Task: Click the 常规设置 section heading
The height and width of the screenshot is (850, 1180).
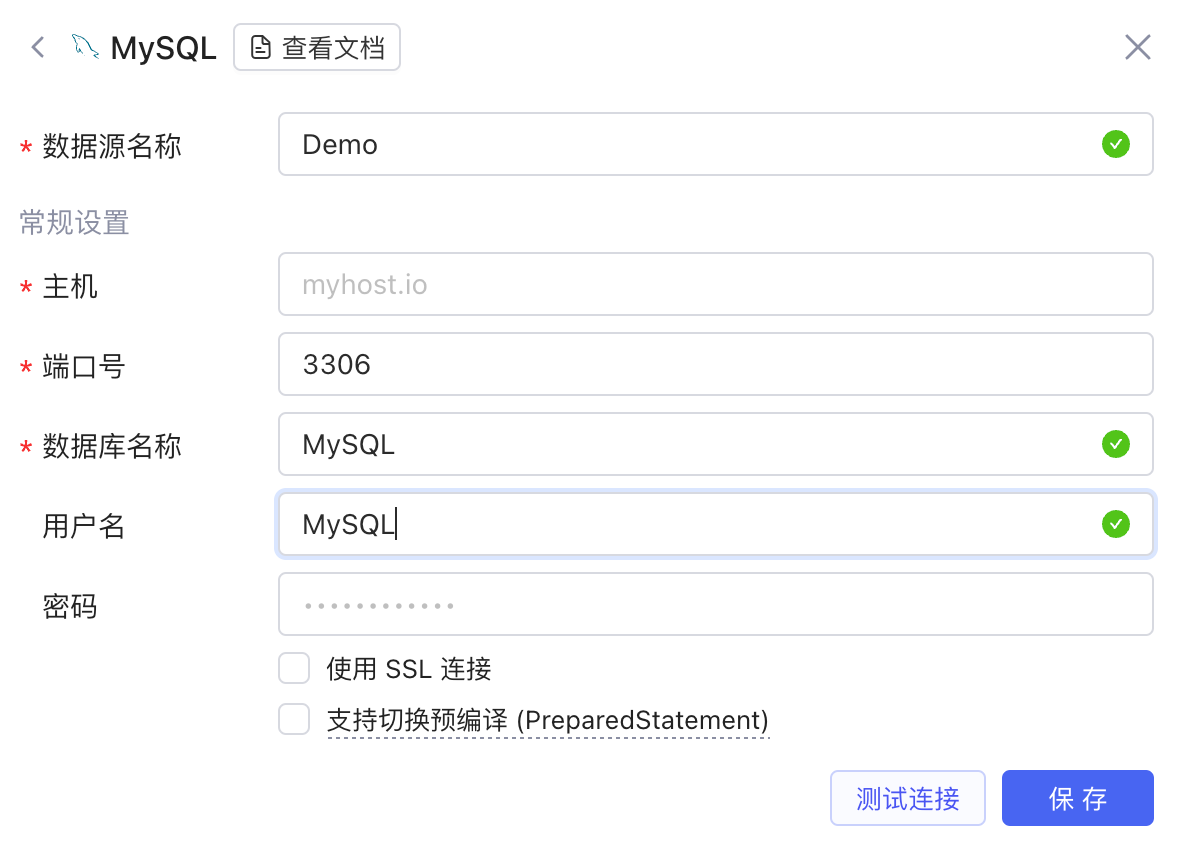Action: click(75, 223)
